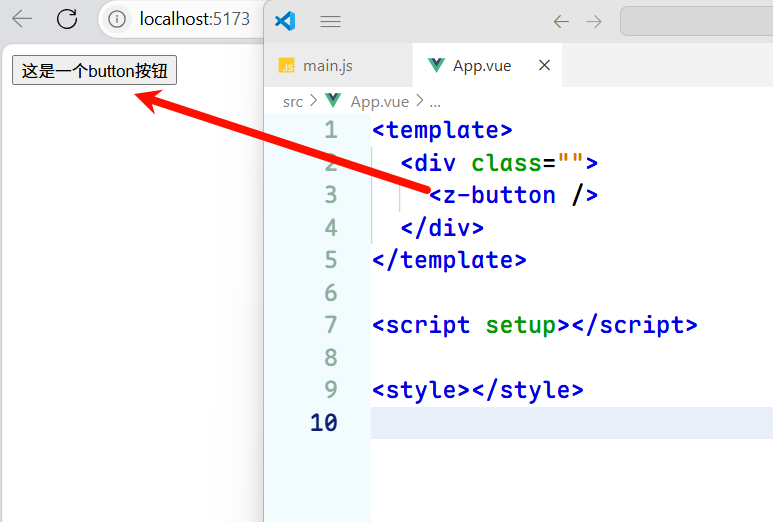Click the <script setup> line
The height and width of the screenshot is (522, 773).
(x=535, y=325)
